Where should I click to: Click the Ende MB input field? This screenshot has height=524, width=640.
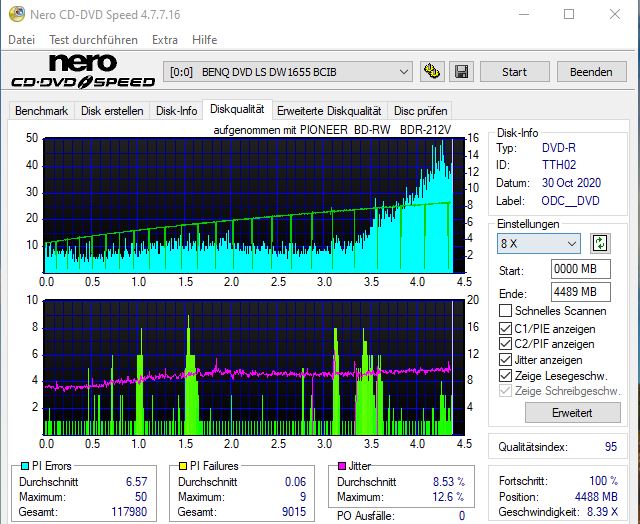(580, 292)
